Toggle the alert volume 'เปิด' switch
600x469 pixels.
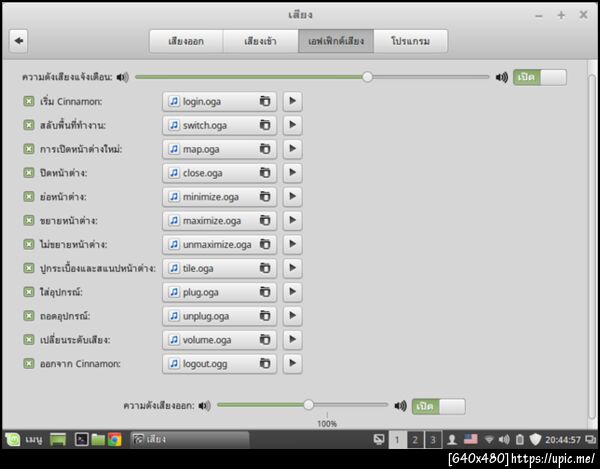tap(540, 77)
